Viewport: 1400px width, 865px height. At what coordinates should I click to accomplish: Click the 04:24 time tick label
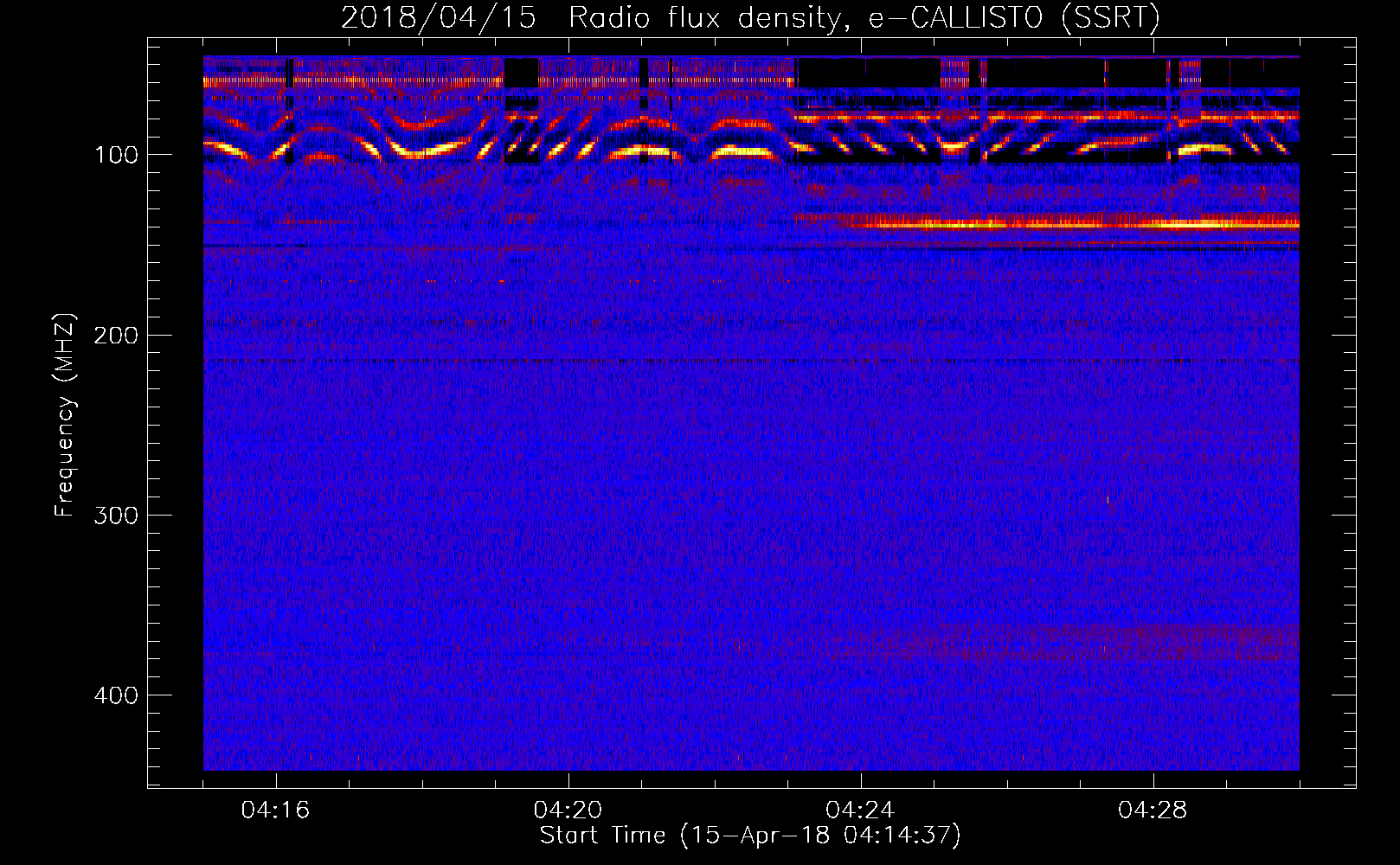tap(860, 810)
